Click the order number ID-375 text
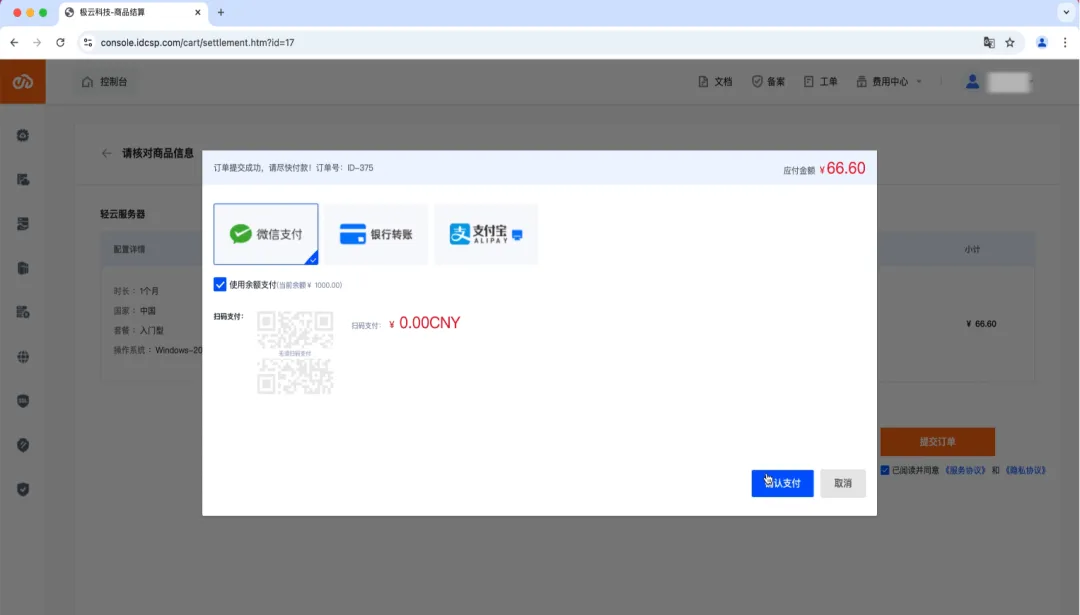The image size is (1080, 615). coord(360,168)
